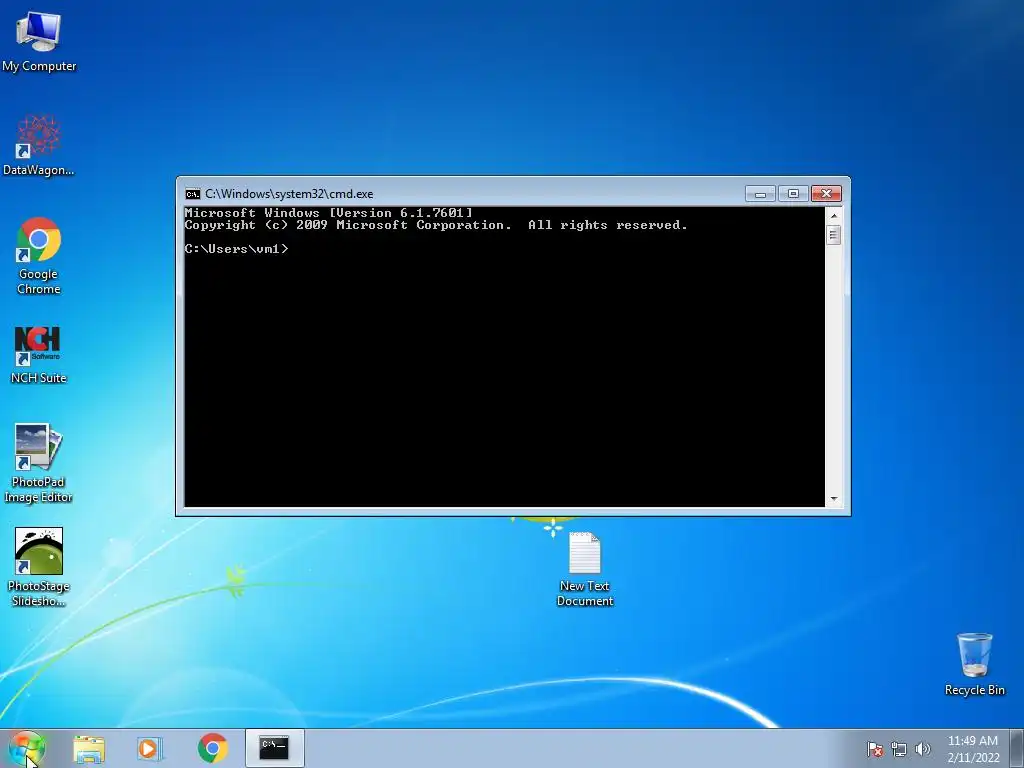
Task: Launch Windows Media Player from taskbar
Action: click(150, 748)
